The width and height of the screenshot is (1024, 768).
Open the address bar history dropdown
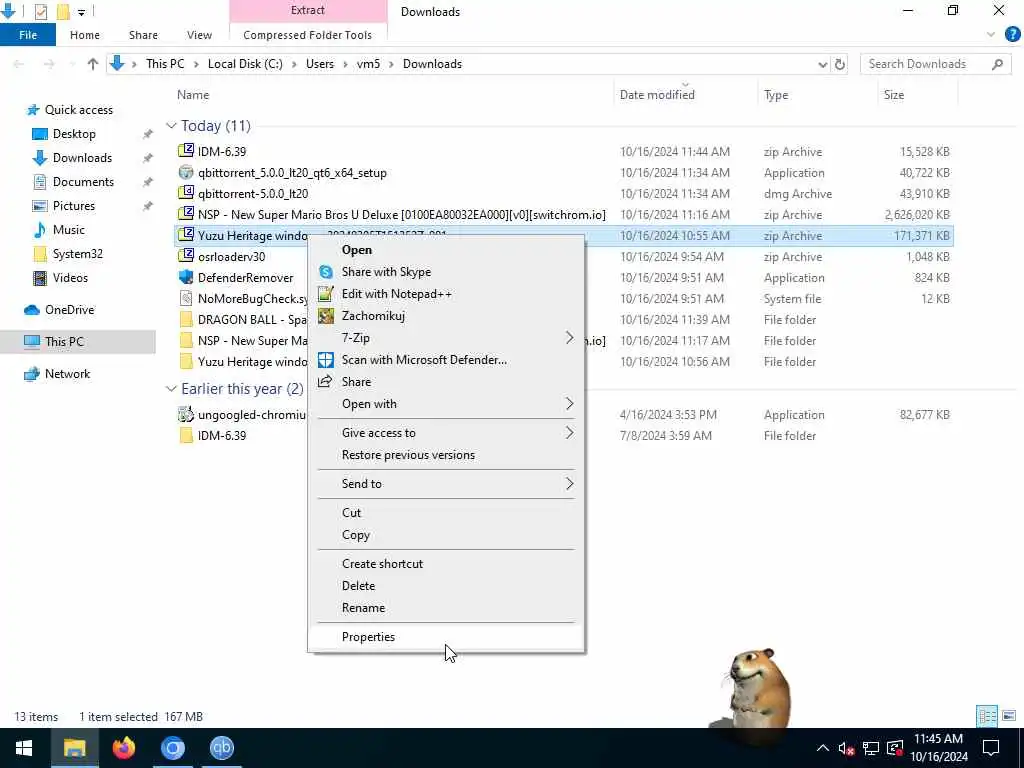coord(822,64)
